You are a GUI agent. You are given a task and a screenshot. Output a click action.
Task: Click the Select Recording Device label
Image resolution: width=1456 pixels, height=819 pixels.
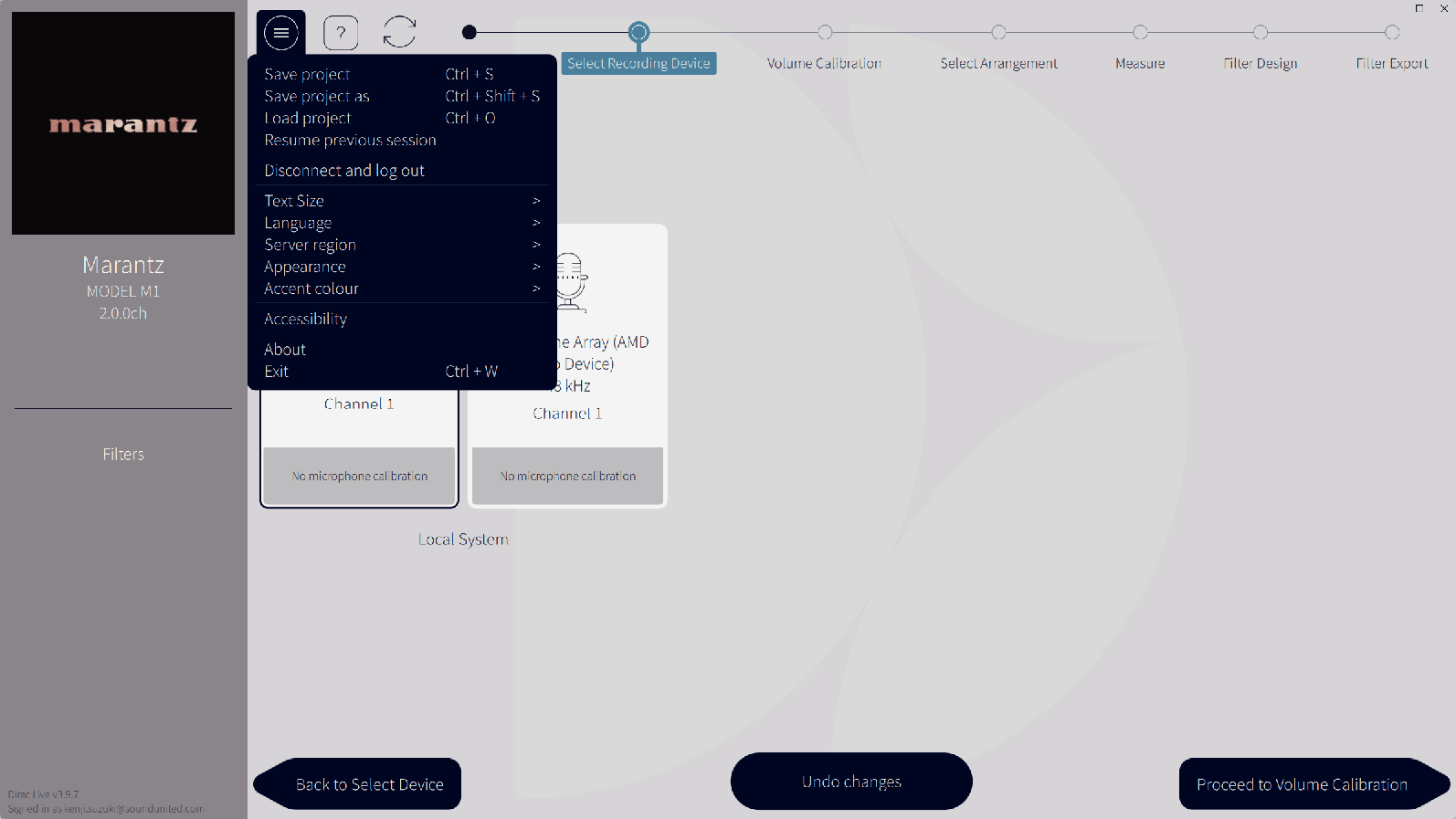click(638, 63)
